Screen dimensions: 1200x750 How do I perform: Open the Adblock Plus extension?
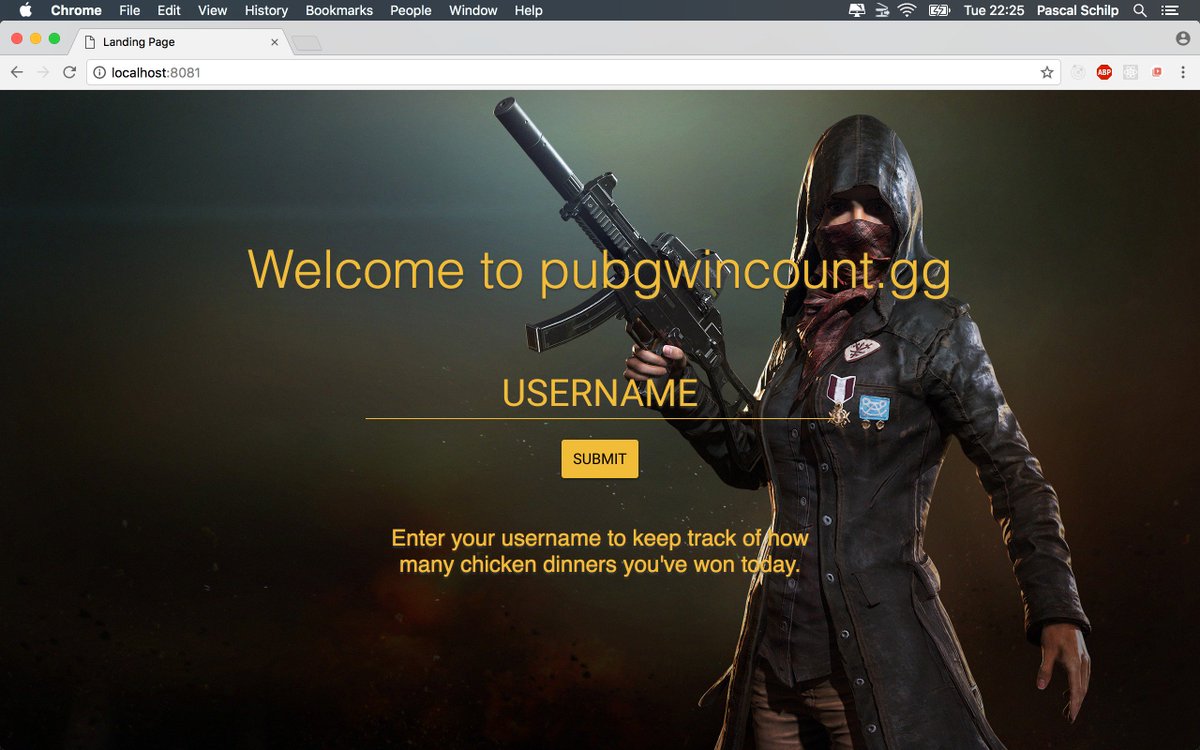point(1103,72)
